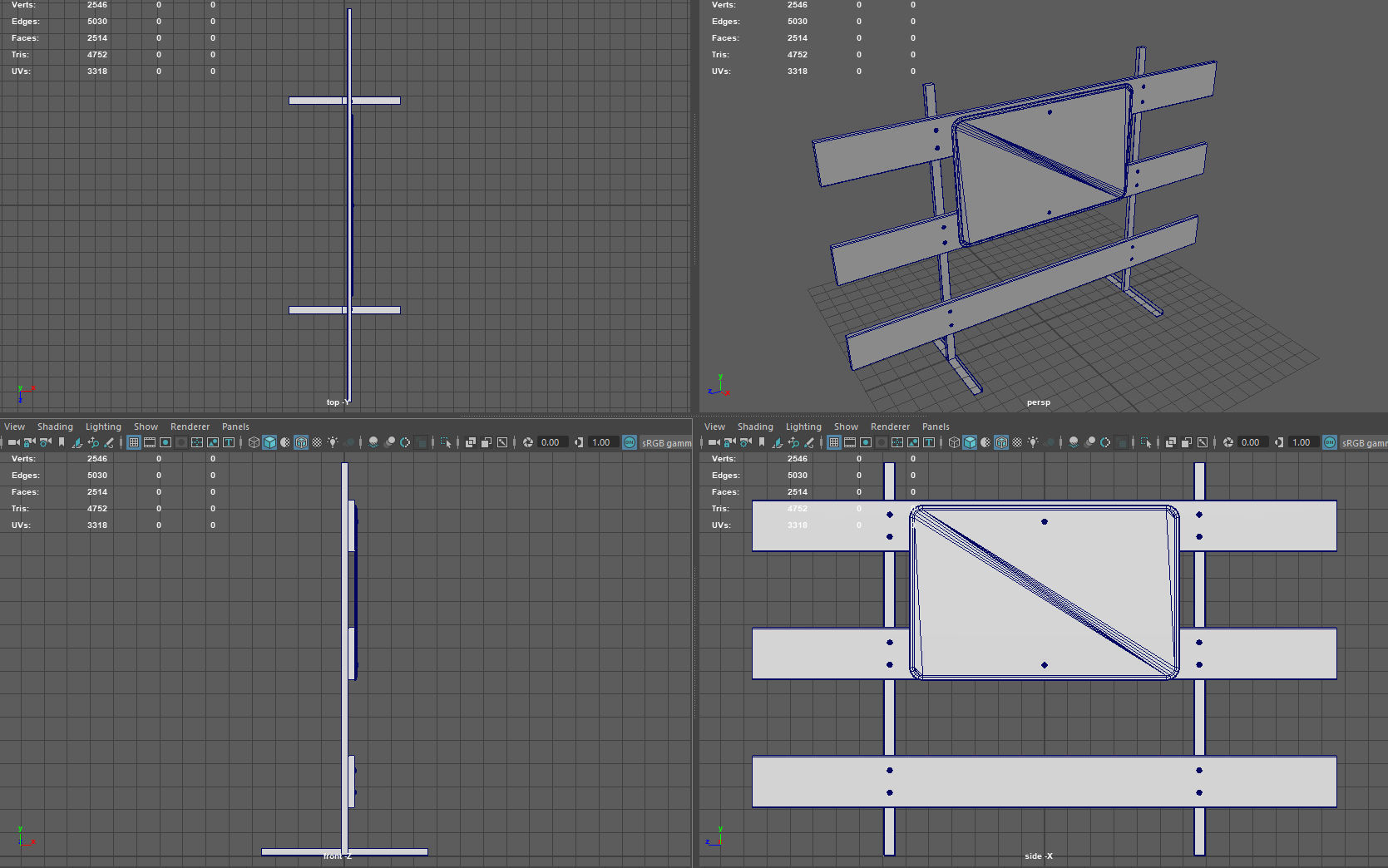Click the Bookmarks icon in side view toolbar
Viewport: 1388px width, 868px height.
761,442
